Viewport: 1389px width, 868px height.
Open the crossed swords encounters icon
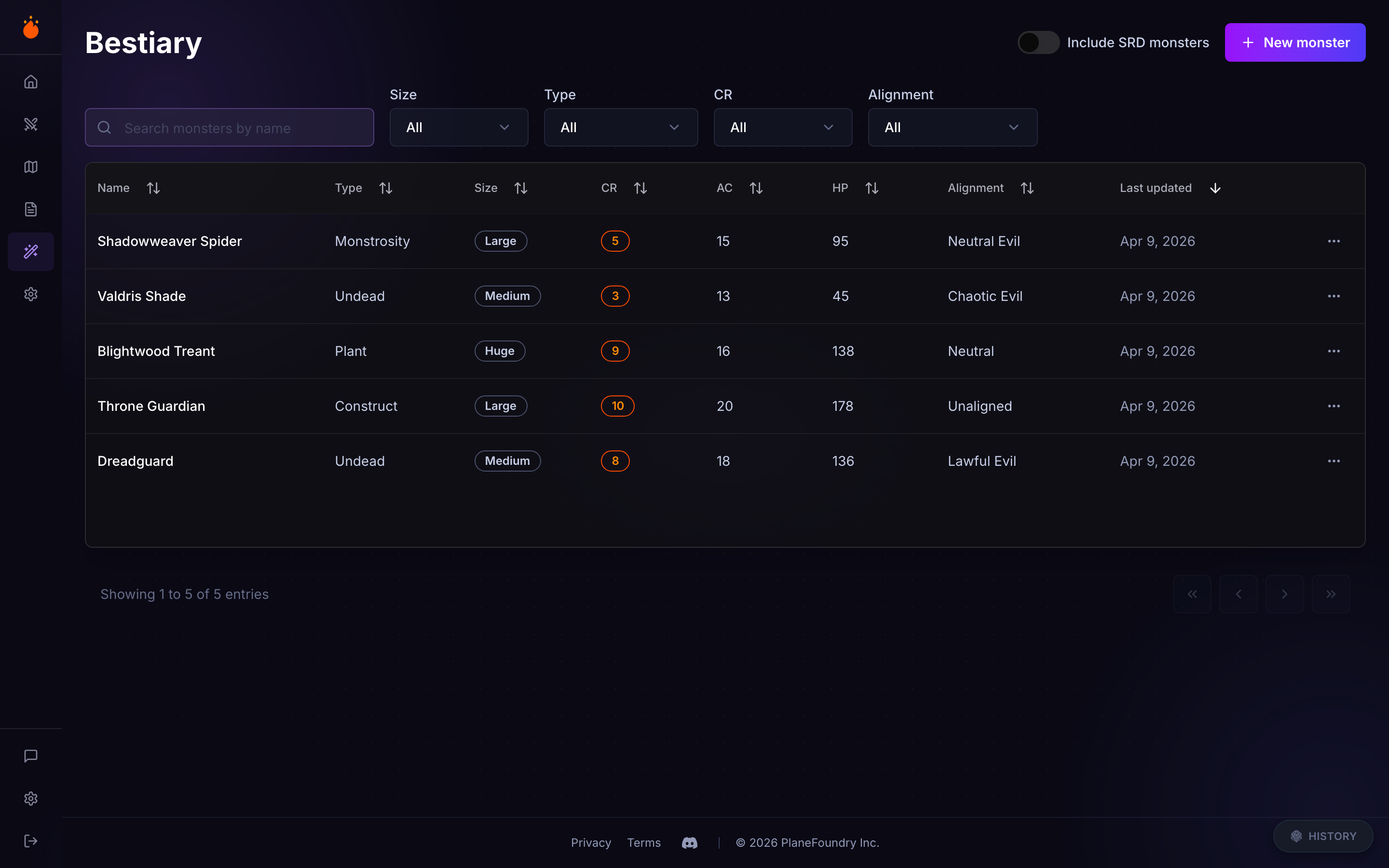31,124
